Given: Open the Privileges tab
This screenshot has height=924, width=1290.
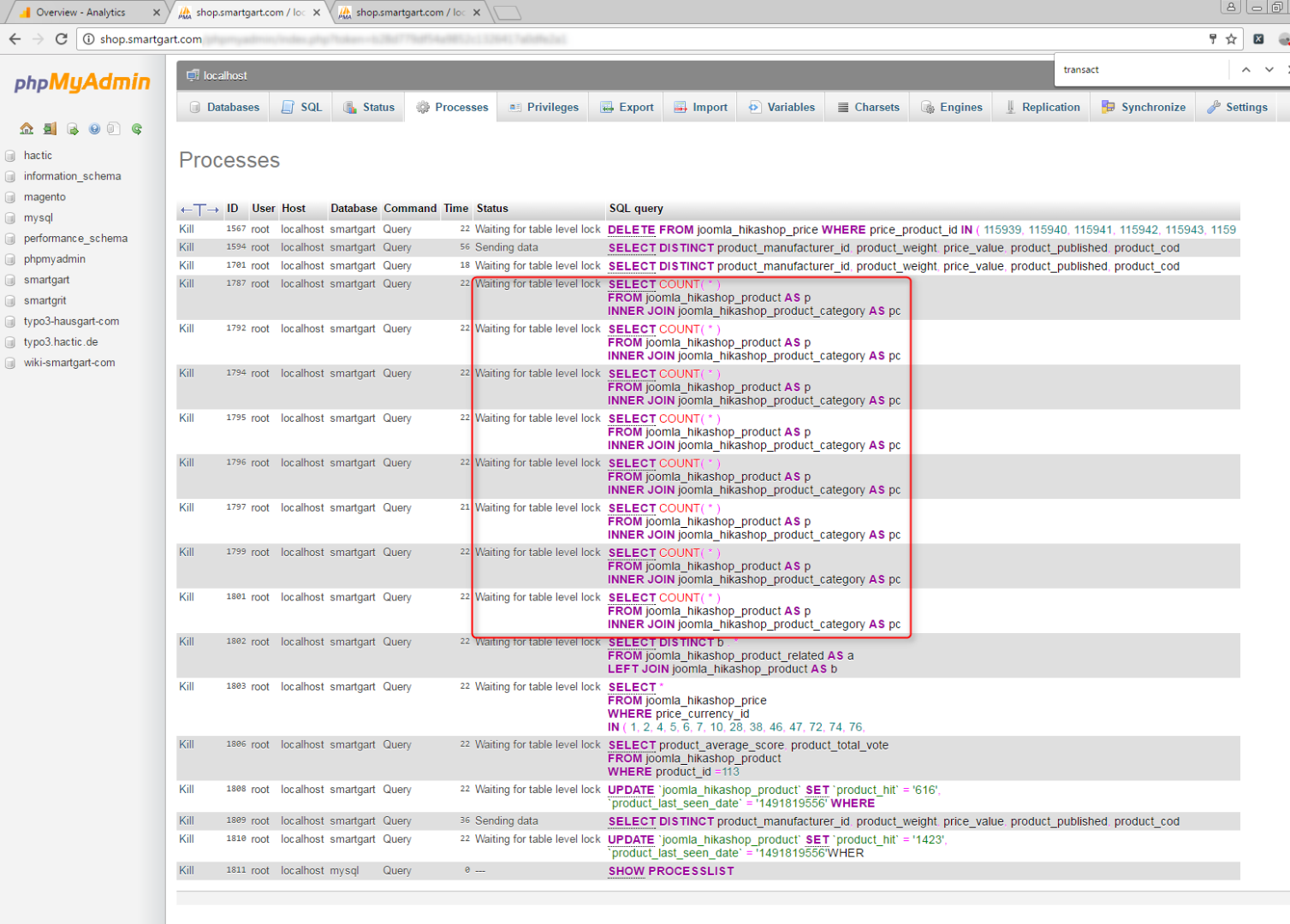Looking at the screenshot, I should click(544, 108).
